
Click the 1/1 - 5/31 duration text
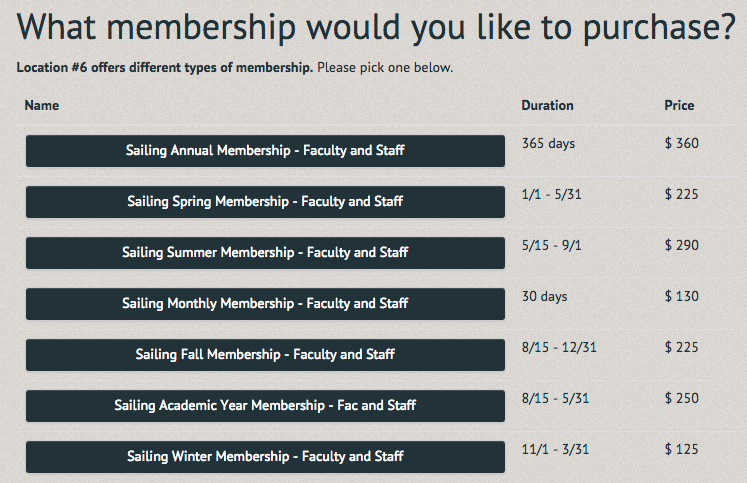coord(552,194)
